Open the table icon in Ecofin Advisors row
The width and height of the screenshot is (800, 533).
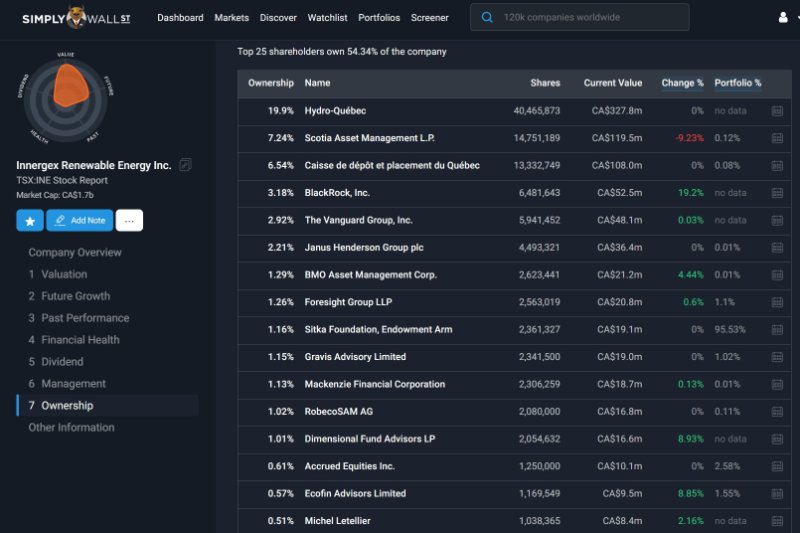777,494
